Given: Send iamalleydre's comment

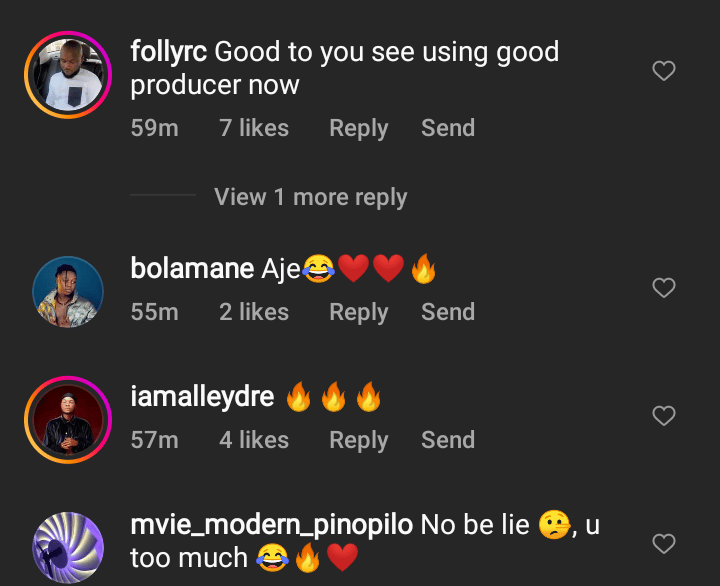Looking at the screenshot, I should pos(447,440).
